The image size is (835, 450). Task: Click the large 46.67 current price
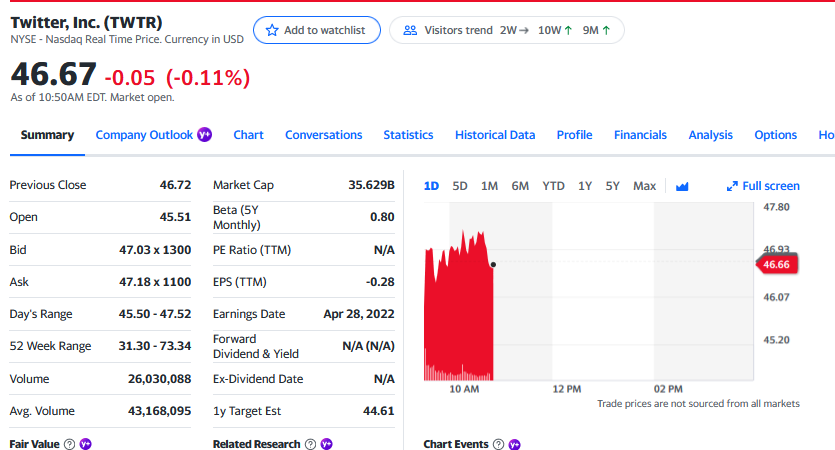[x=54, y=74]
